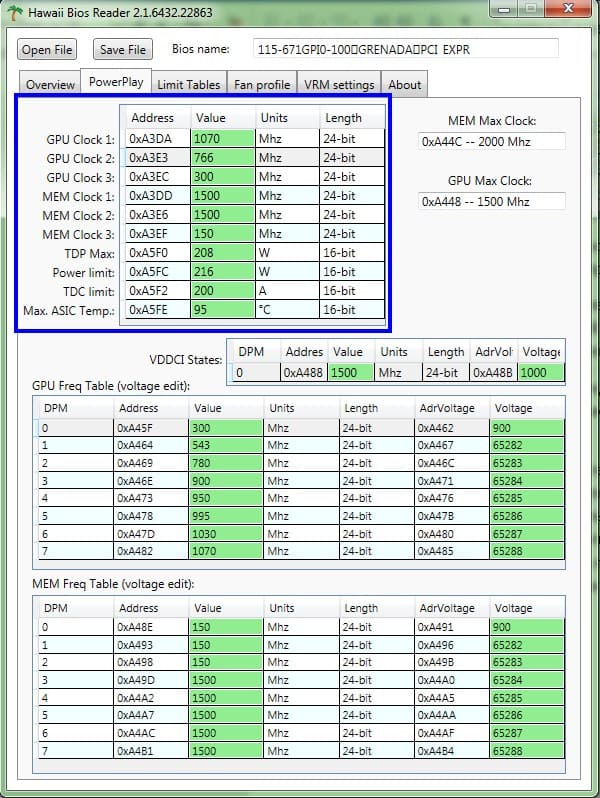Go to the Fan profile tab

tap(260, 85)
